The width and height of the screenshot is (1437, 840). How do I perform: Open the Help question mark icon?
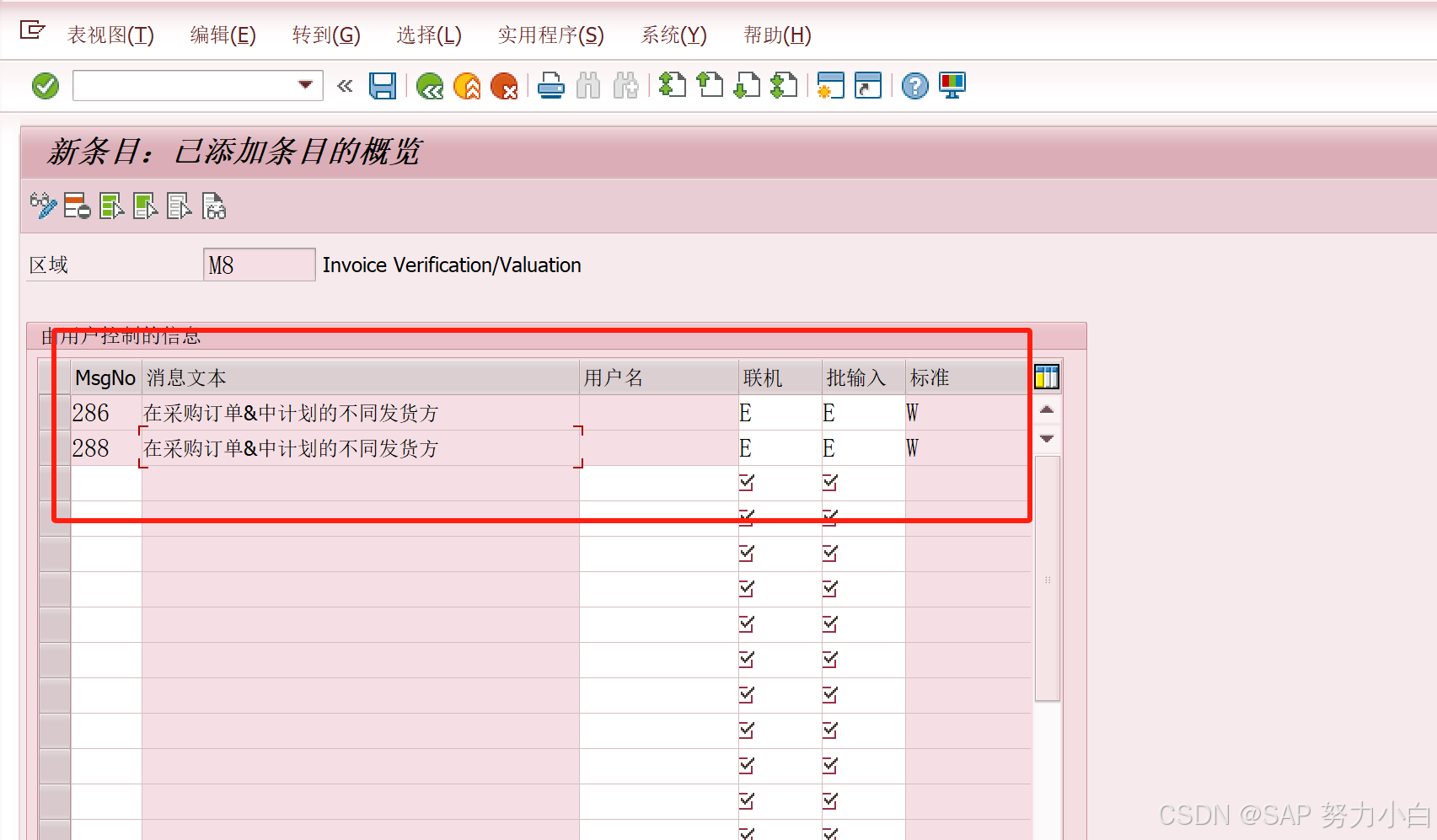[915, 85]
